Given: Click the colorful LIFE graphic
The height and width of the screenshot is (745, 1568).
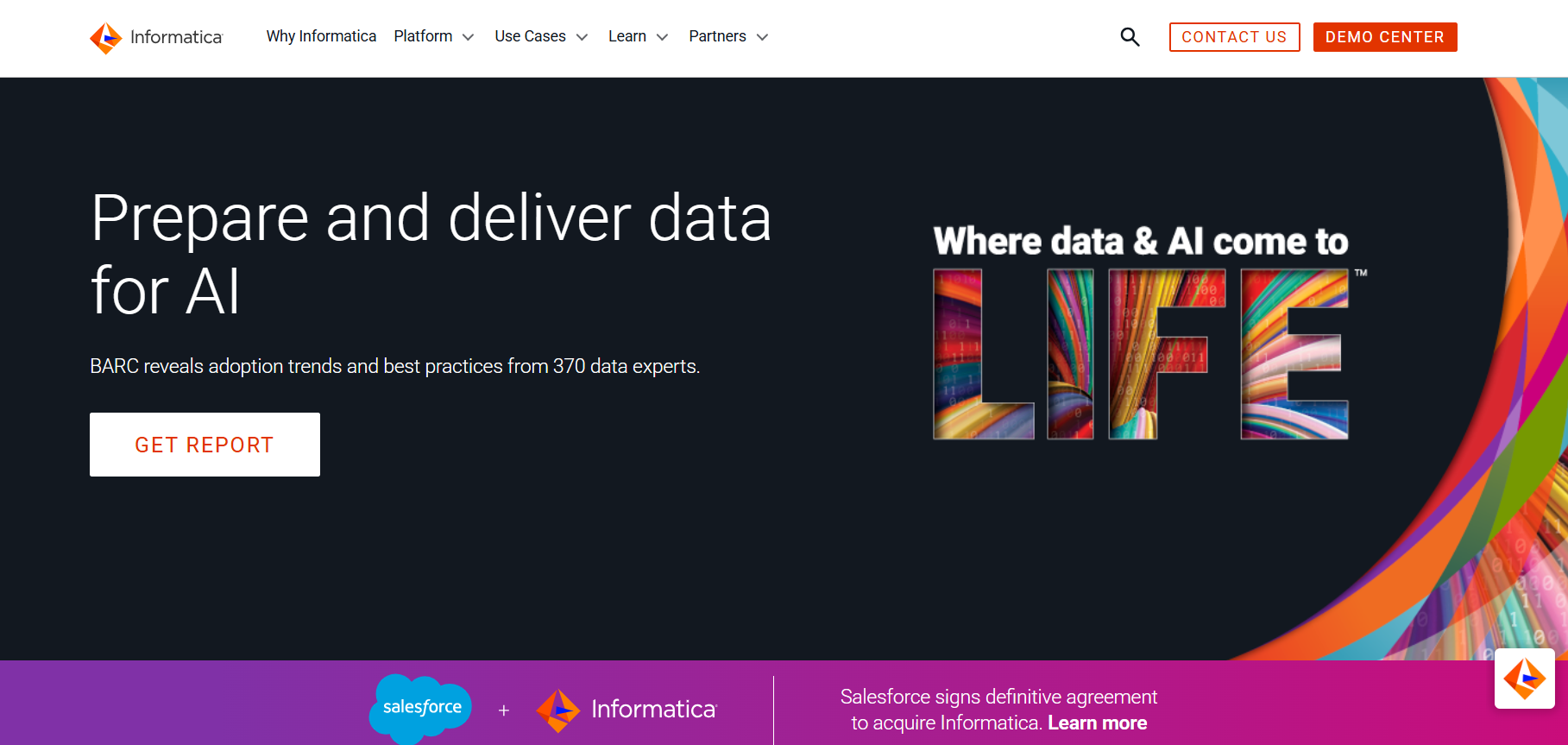Looking at the screenshot, I should (x=1141, y=354).
